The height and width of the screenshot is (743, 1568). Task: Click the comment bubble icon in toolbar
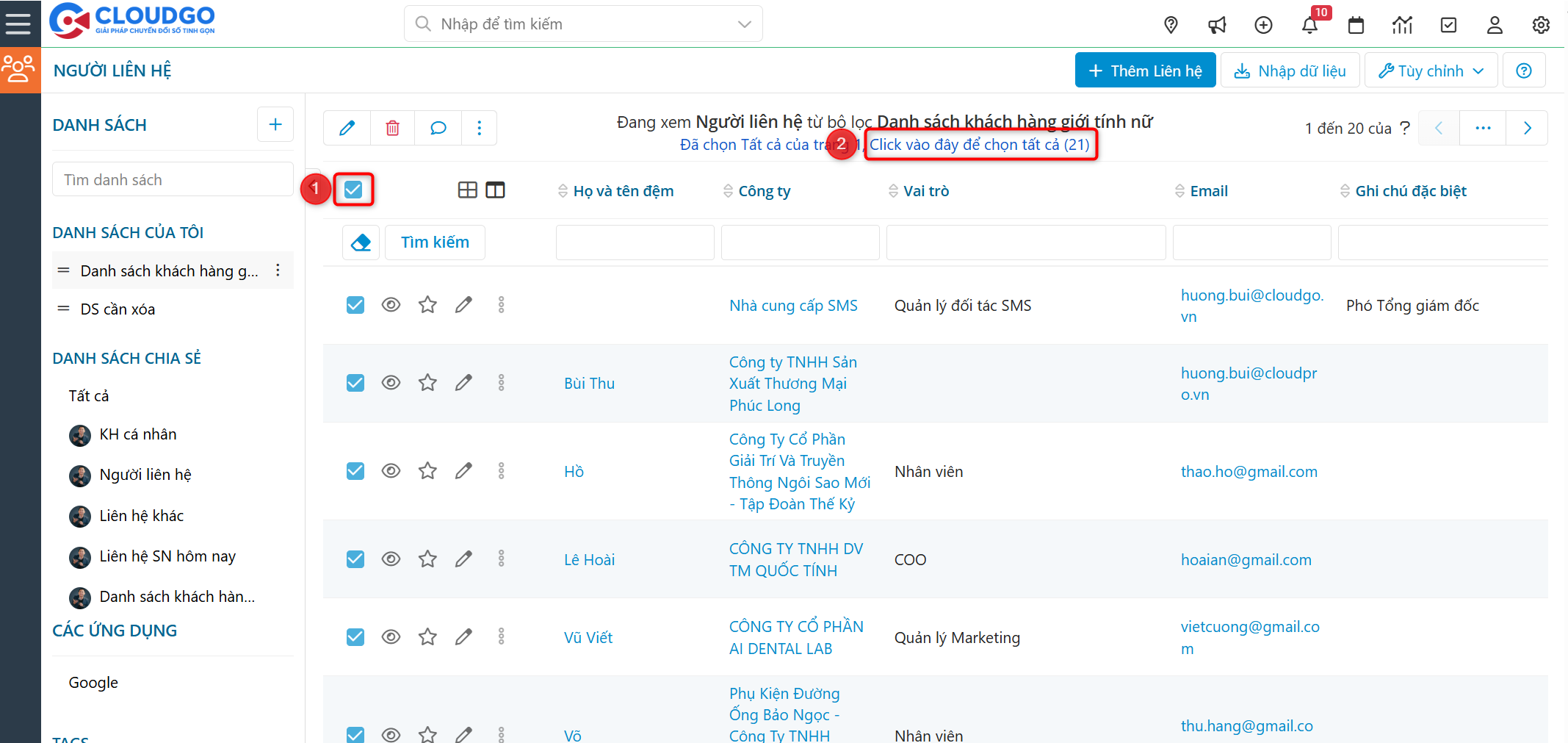coord(438,128)
